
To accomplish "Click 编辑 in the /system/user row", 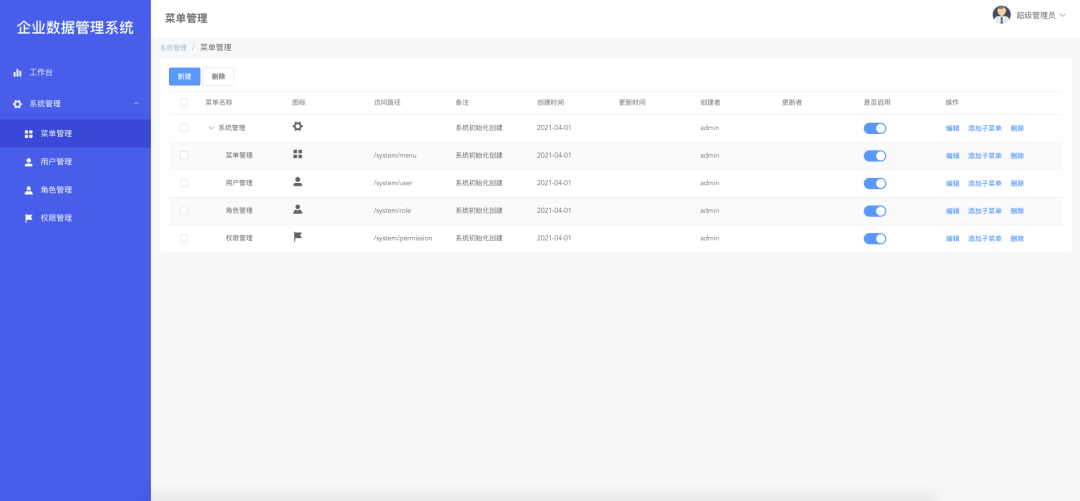I will [953, 183].
